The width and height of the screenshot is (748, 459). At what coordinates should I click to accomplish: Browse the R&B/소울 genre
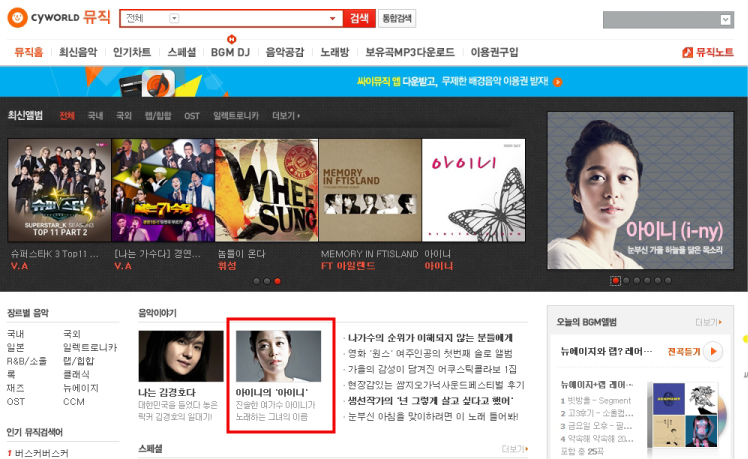(x=27, y=361)
